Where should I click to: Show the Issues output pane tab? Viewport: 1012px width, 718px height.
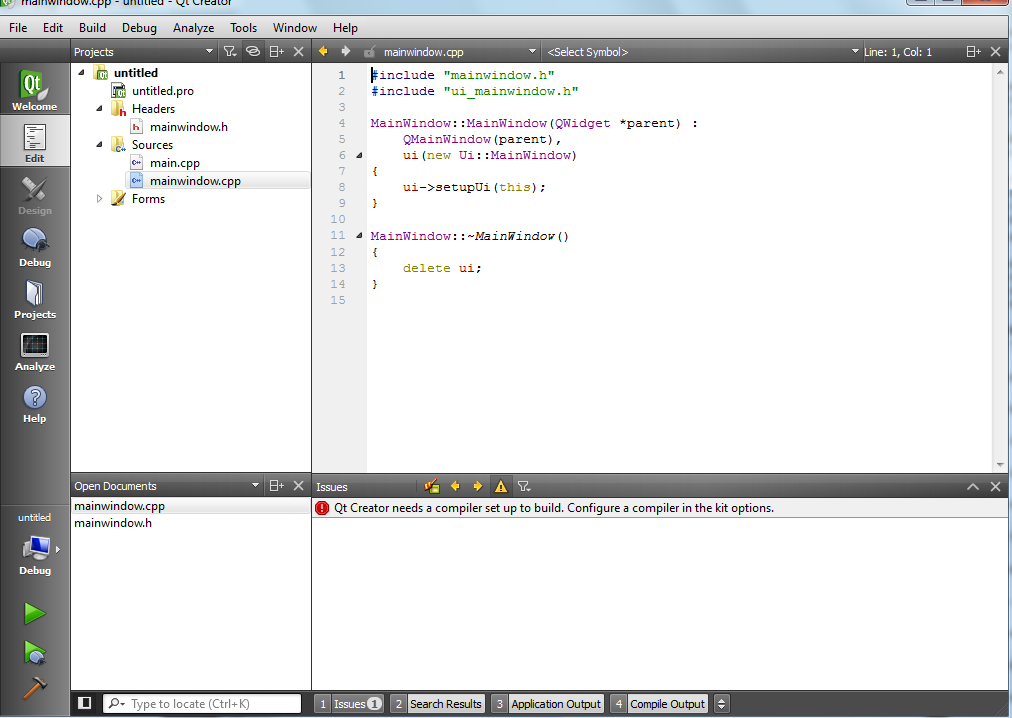pyautogui.click(x=350, y=704)
